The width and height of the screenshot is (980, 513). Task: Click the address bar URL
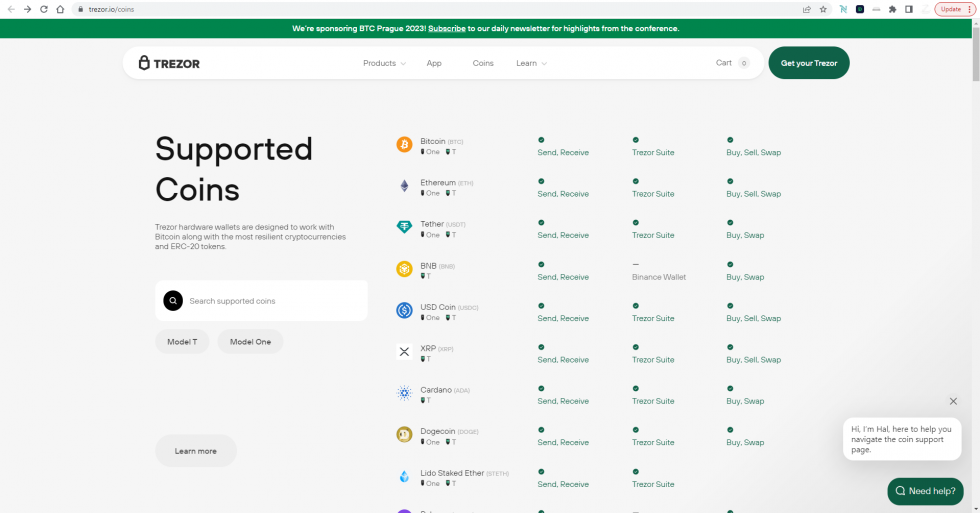pos(111,9)
